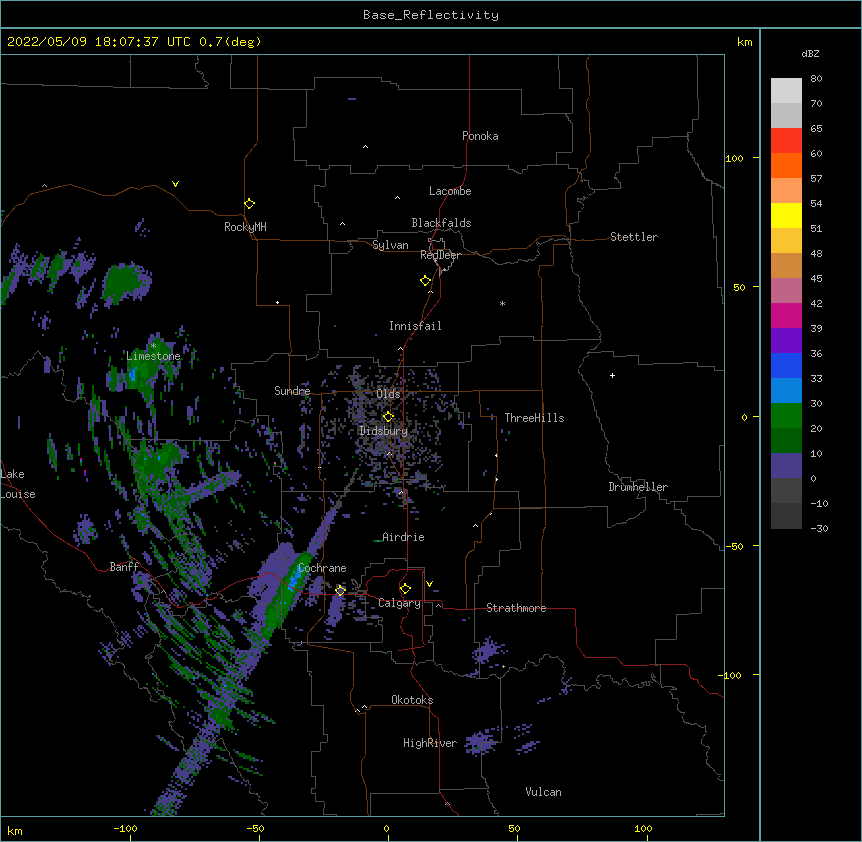Pick the yellow 51-54 dBZ legend swatch

tap(786, 215)
